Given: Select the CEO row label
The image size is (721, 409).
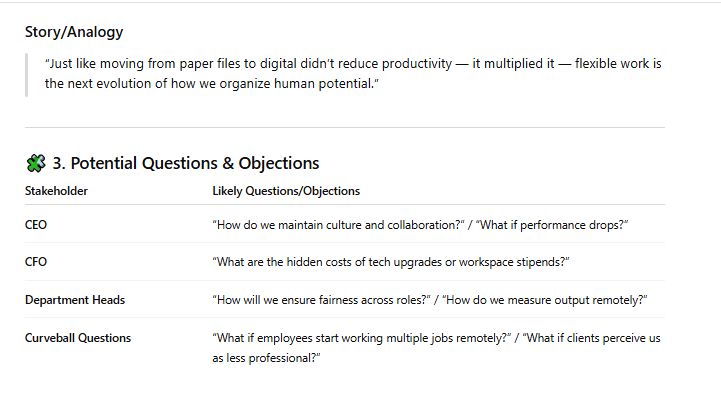Looking at the screenshot, I should click(x=36, y=225).
